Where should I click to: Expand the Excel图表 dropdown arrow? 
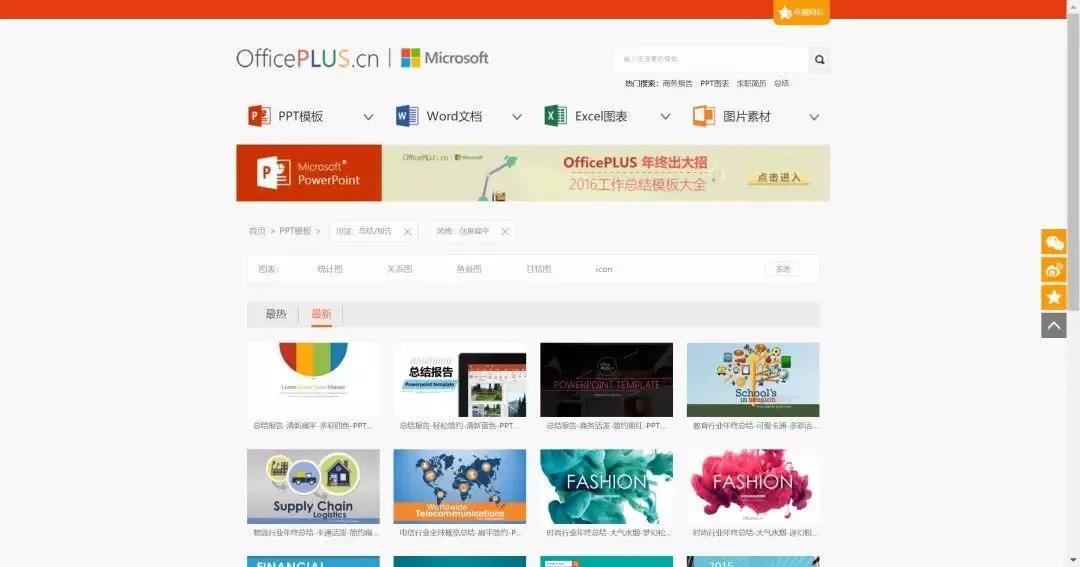665,117
